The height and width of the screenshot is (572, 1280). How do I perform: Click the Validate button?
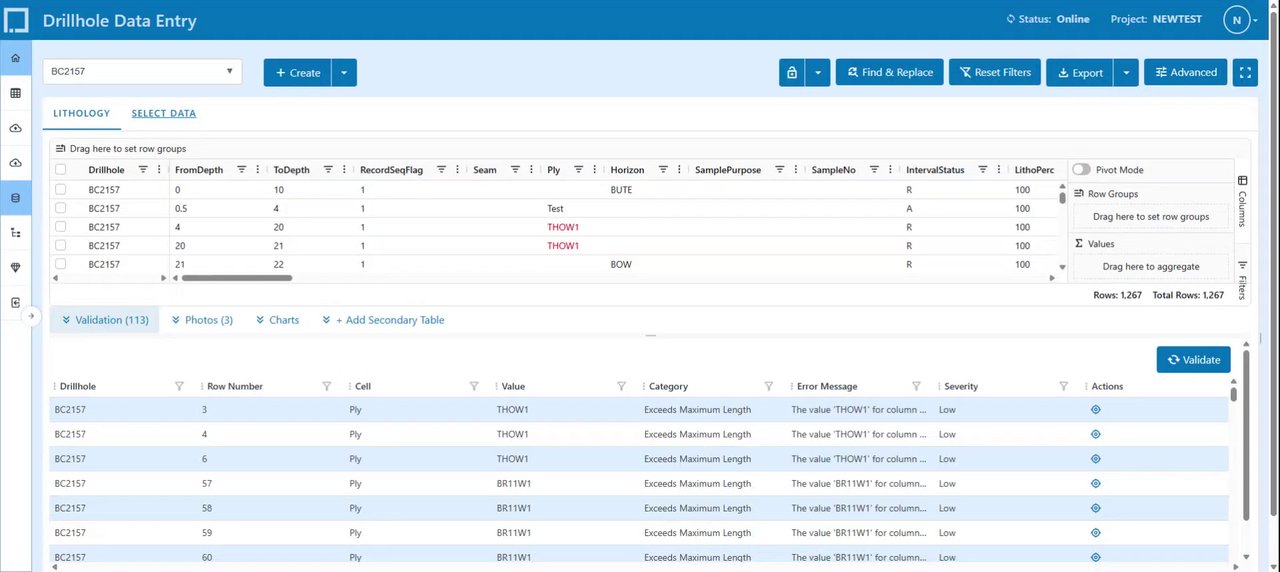(x=1194, y=360)
